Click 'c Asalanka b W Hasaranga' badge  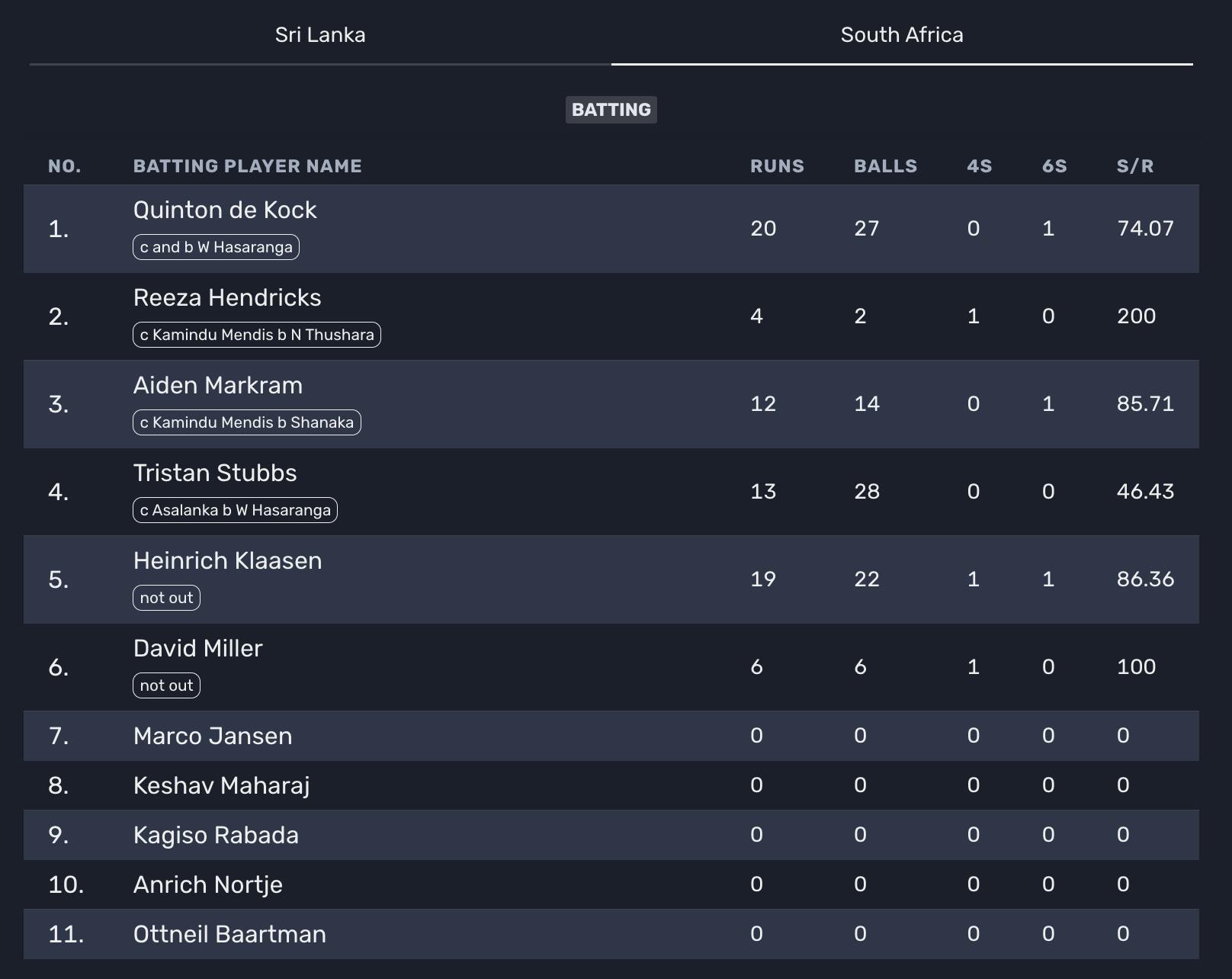235,510
